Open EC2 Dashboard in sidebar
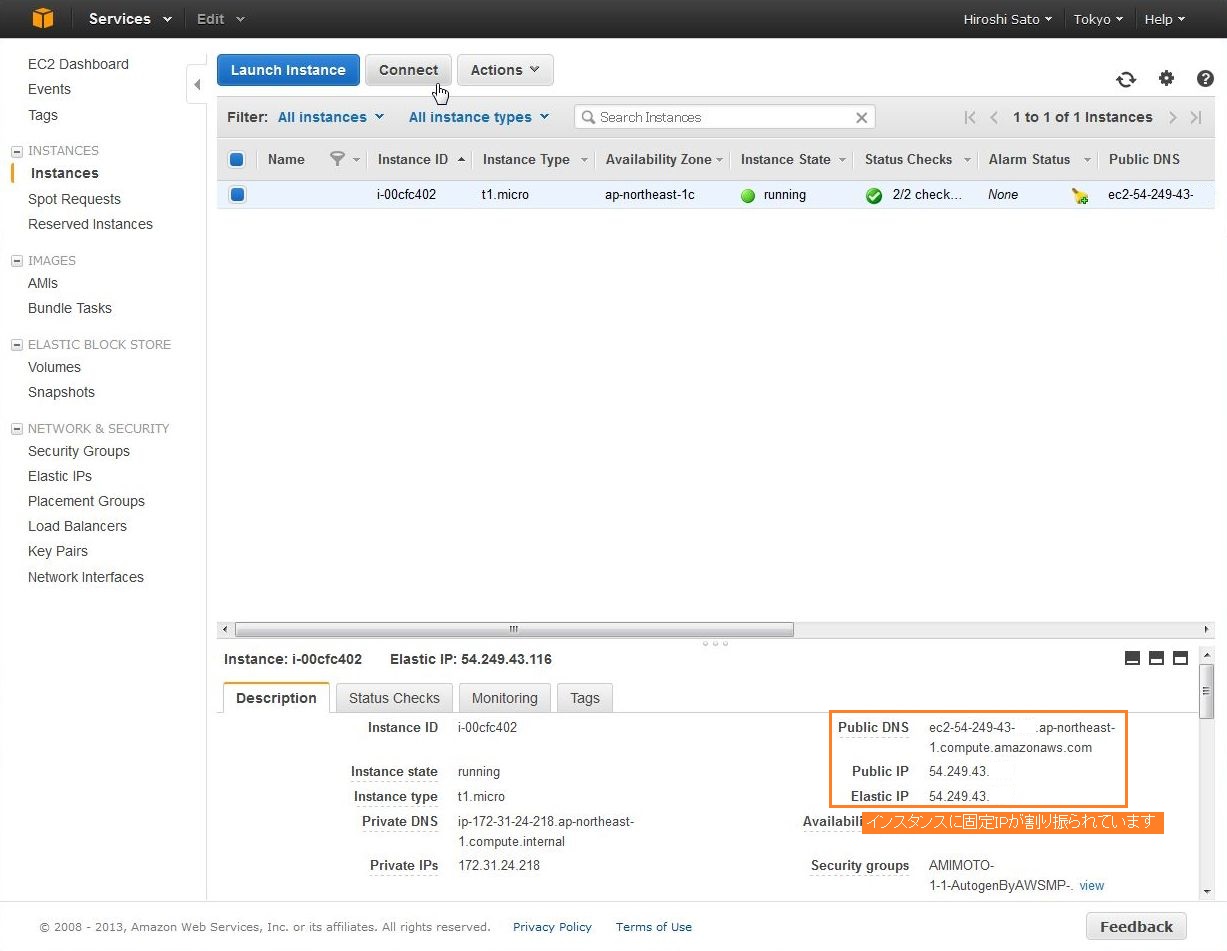Viewport: 1227px width, 951px height. click(x=78, y=64)
